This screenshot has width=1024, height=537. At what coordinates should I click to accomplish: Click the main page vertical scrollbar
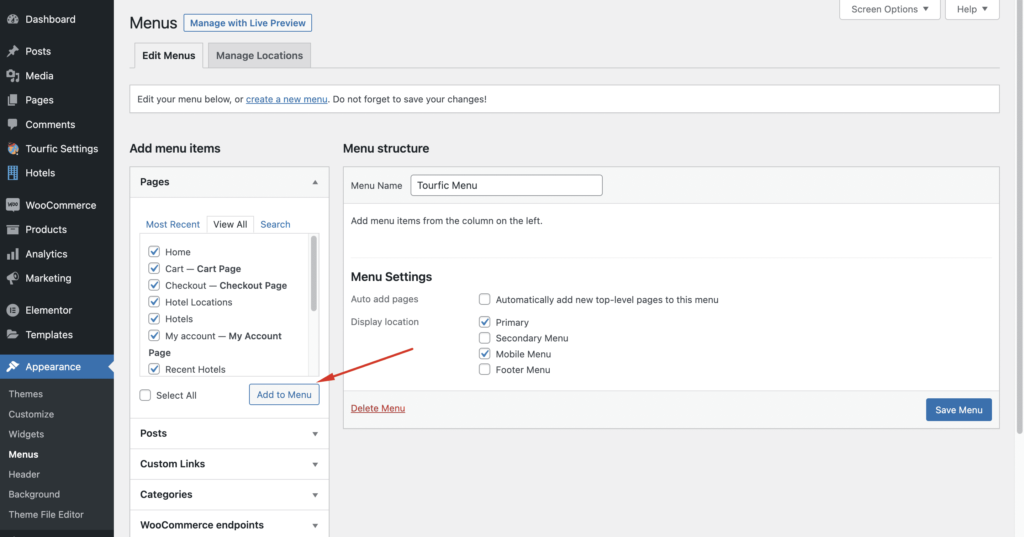(1019, 216)
